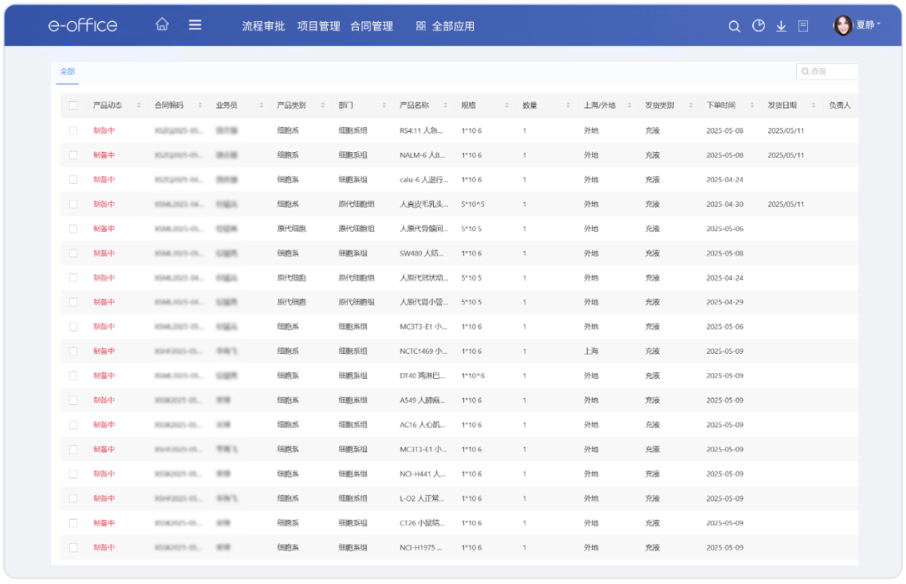Go to the home page icon
The height and width of the screenshot is (584, 906).
[162, 24]
